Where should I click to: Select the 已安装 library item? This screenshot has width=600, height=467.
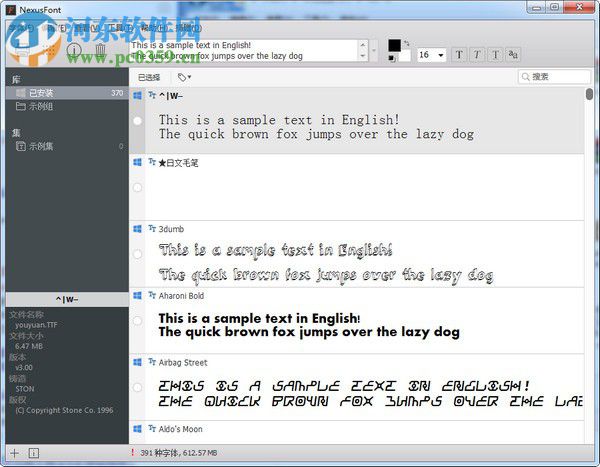point(67,93)
